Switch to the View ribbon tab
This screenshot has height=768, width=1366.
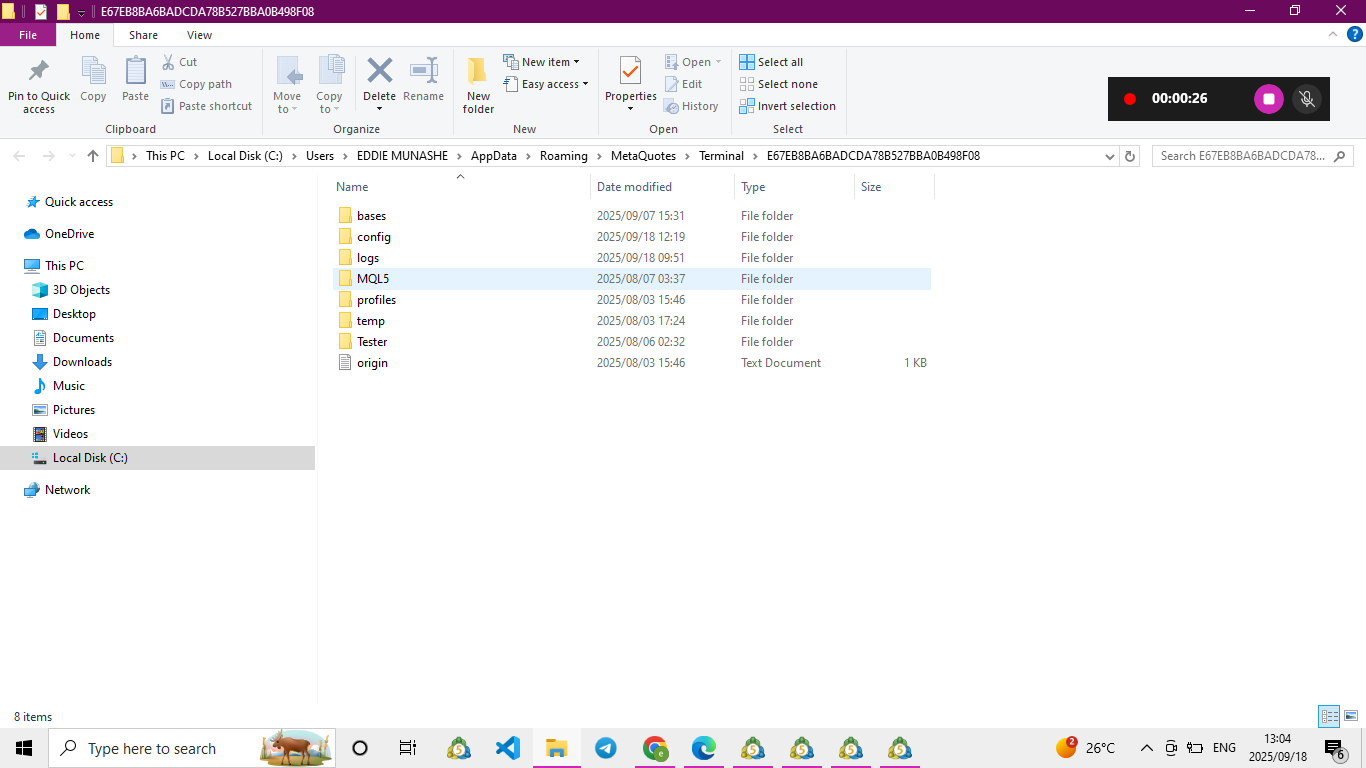coord(199,35)
